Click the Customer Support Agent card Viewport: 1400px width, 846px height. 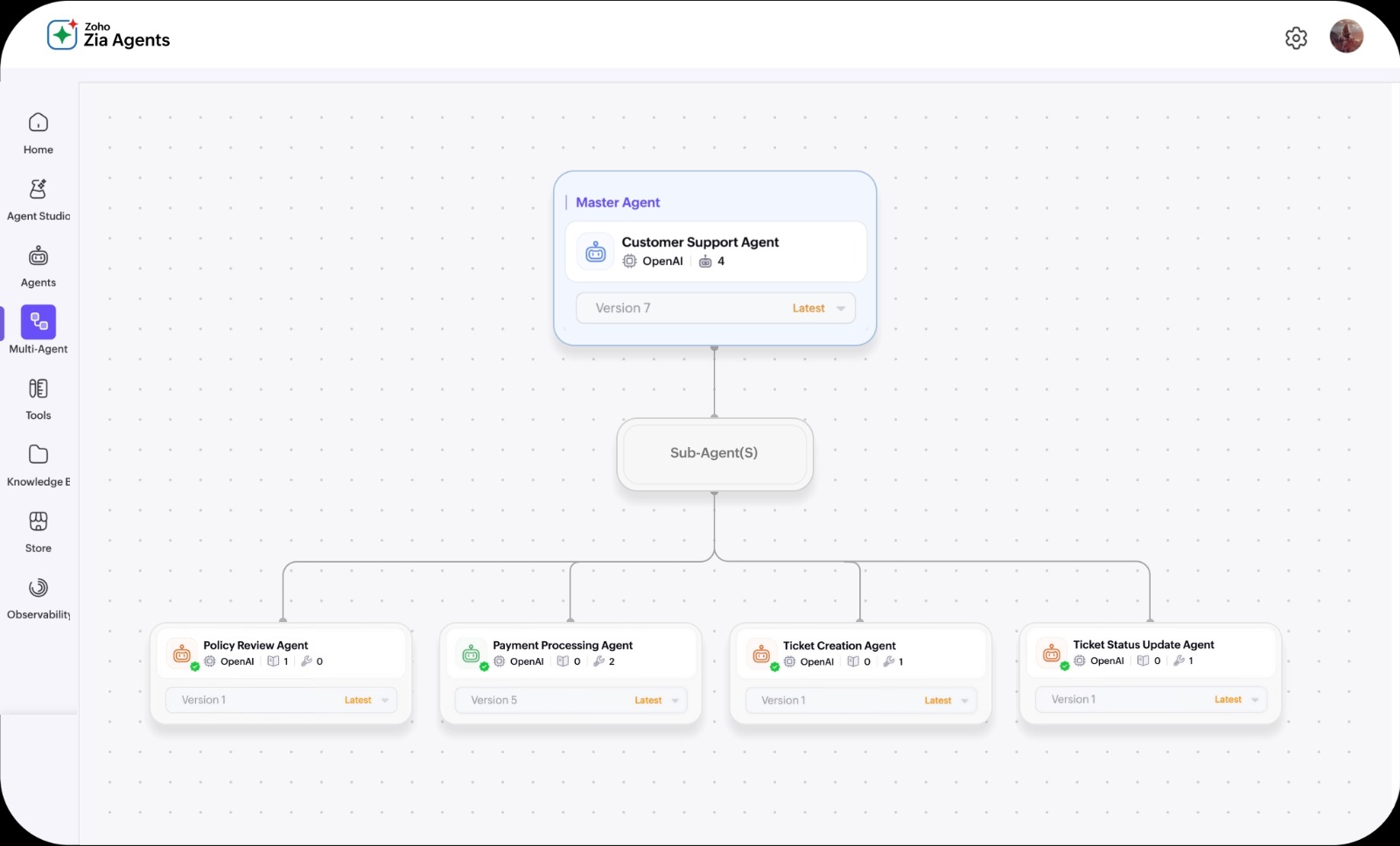click(716, 251)
